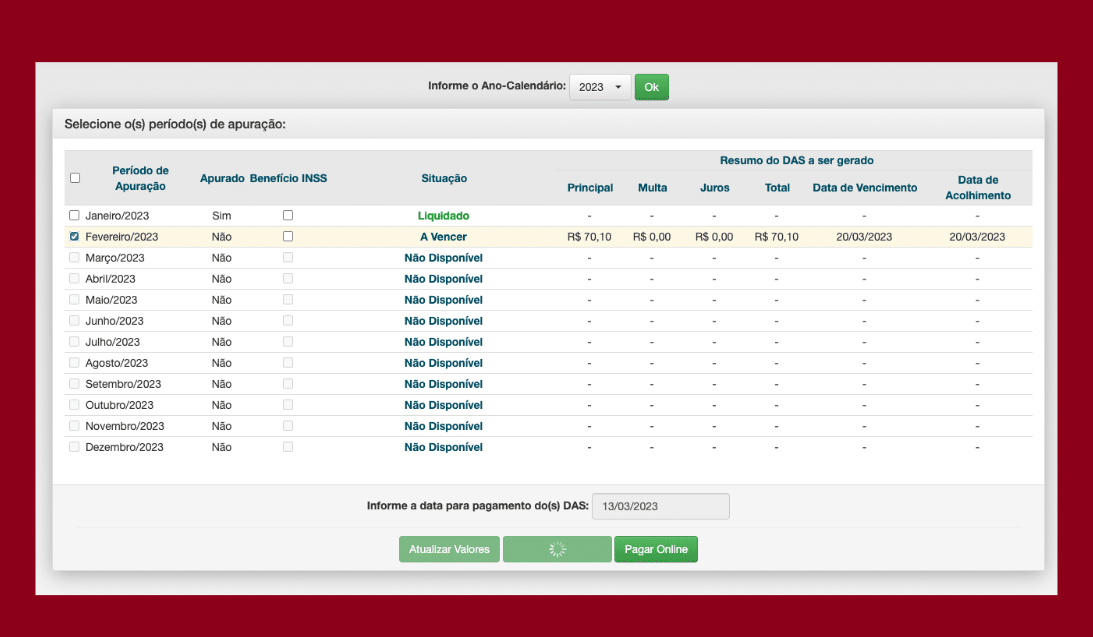Viewport: 1093px width, 637px height.
Task: Click the A Vencer status for Fevereiro
Action: (x=443, y=237)
